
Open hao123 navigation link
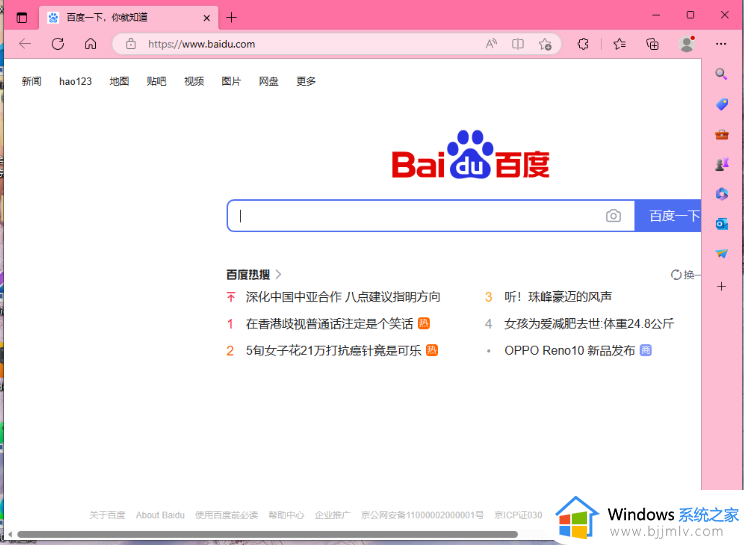coord(75,82)
